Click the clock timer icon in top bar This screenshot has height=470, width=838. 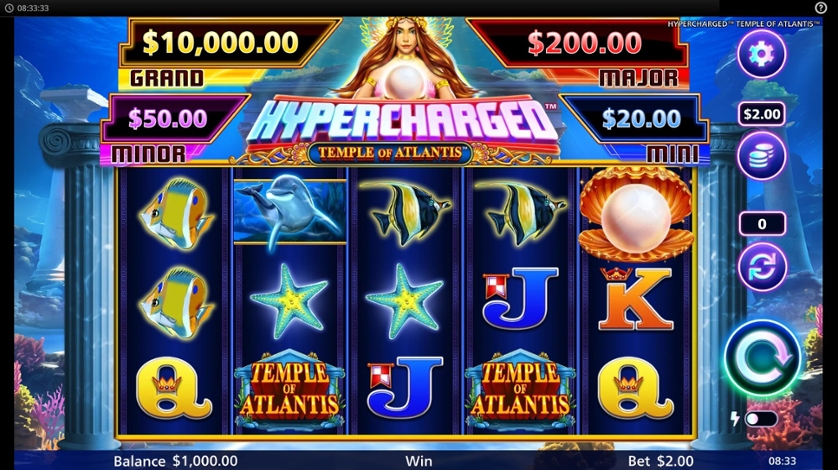coord(9,8)
